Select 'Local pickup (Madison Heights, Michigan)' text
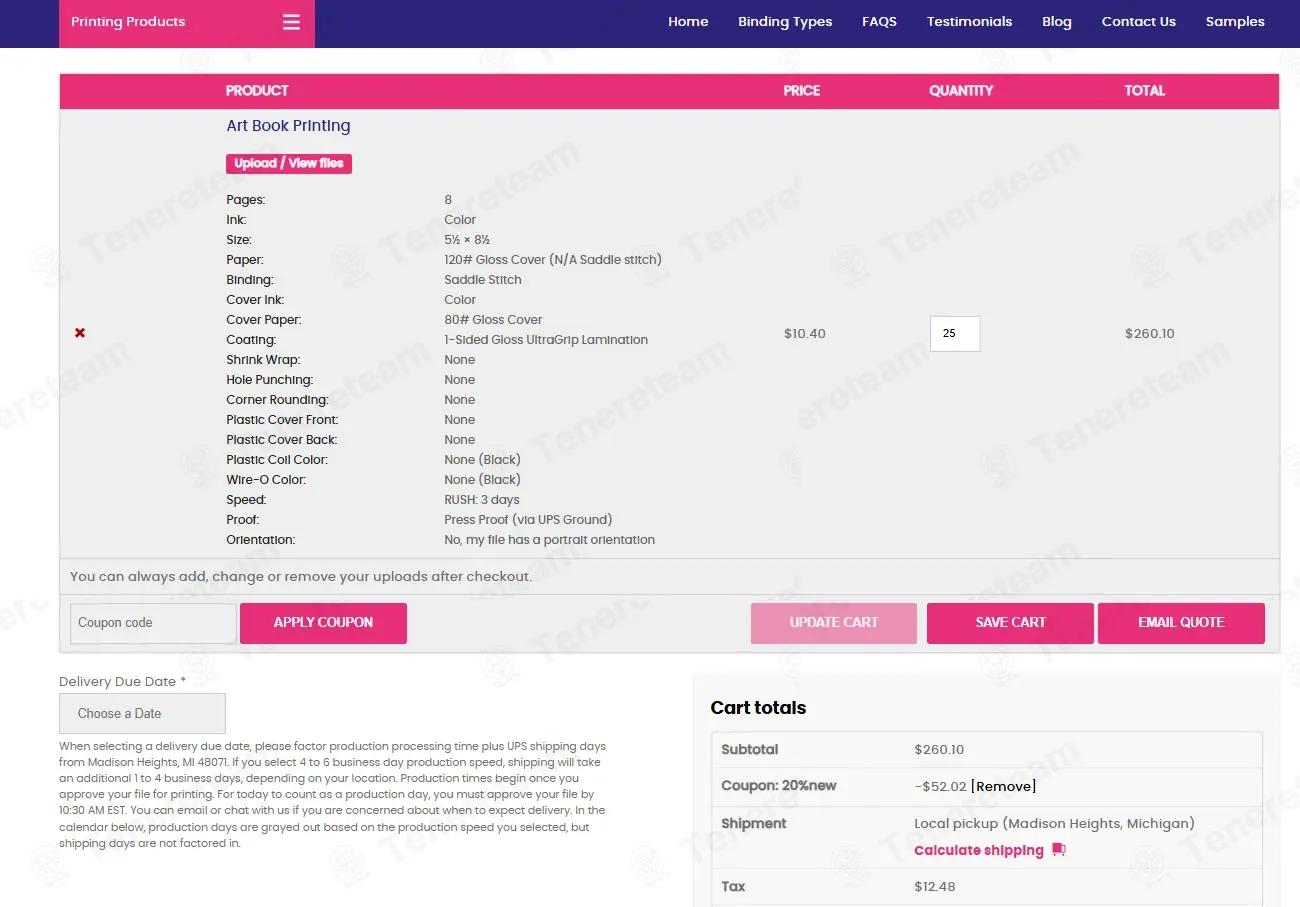1300x907 pixels. 1054,824
